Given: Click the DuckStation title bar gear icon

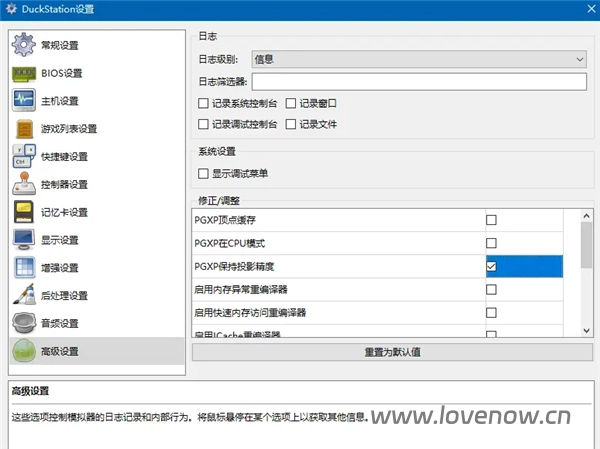Looking at the screenshot, I should [11, 9].
